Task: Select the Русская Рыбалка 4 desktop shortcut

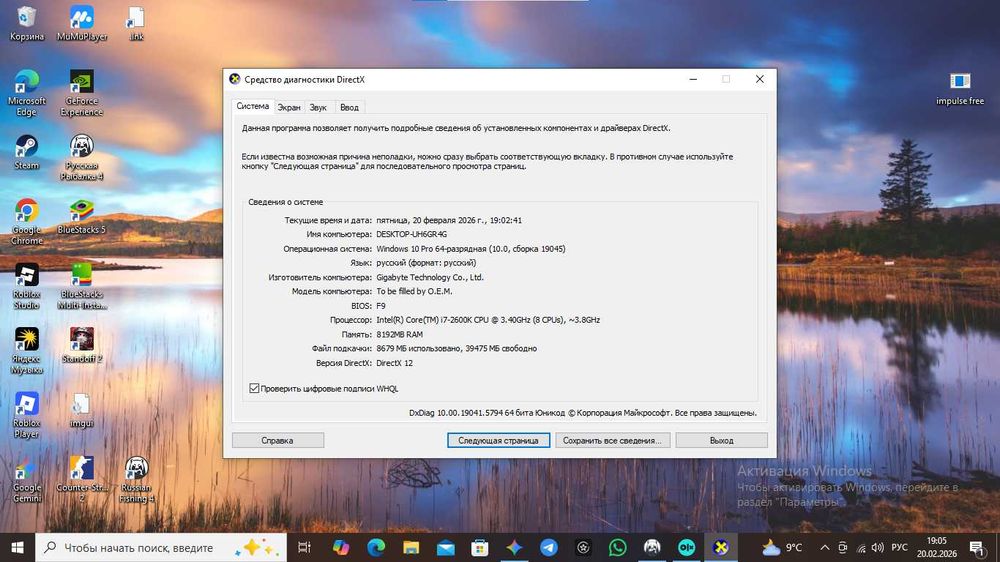Action: [82, 158]
